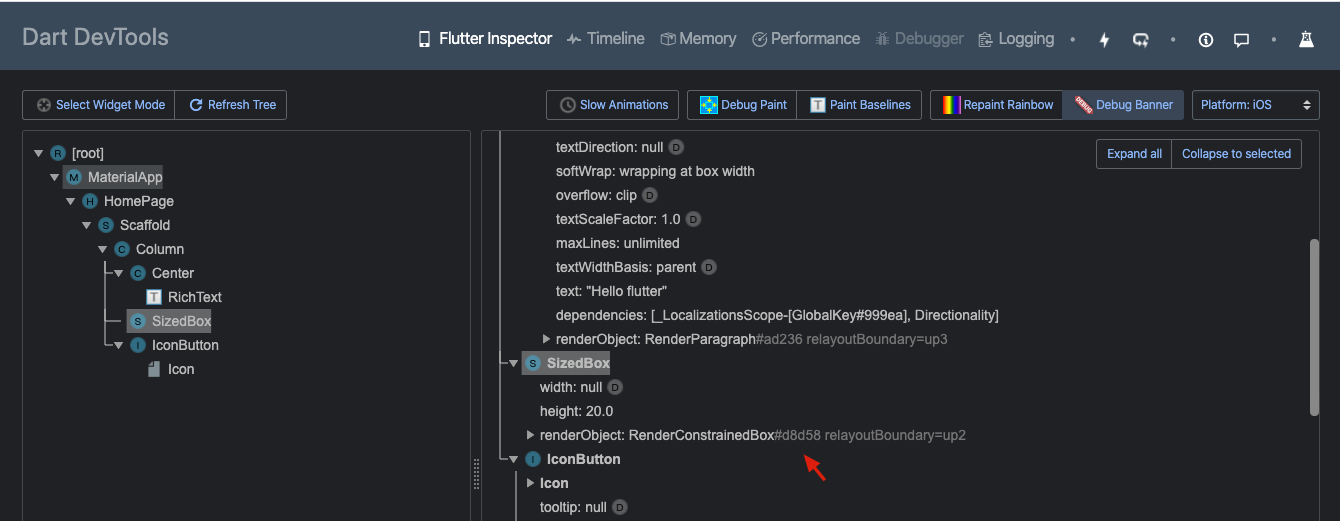The width and height of the screenshot is (1340, 521).
Task: Click the default-value badge beside textDirection
Action: pos(676,147)
